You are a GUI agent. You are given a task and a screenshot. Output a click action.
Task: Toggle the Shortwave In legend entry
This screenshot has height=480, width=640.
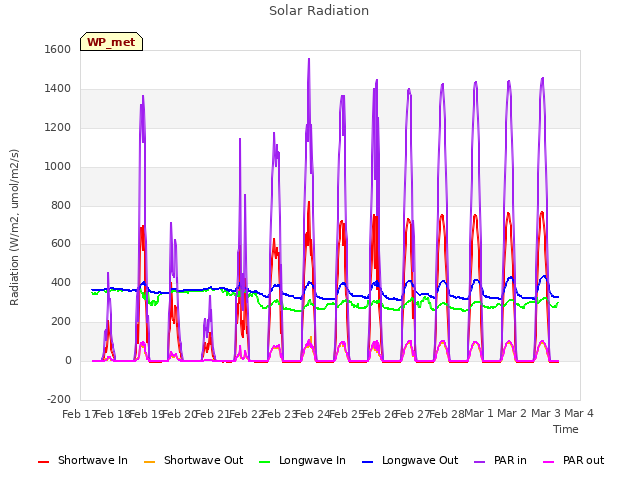(83, 460)
